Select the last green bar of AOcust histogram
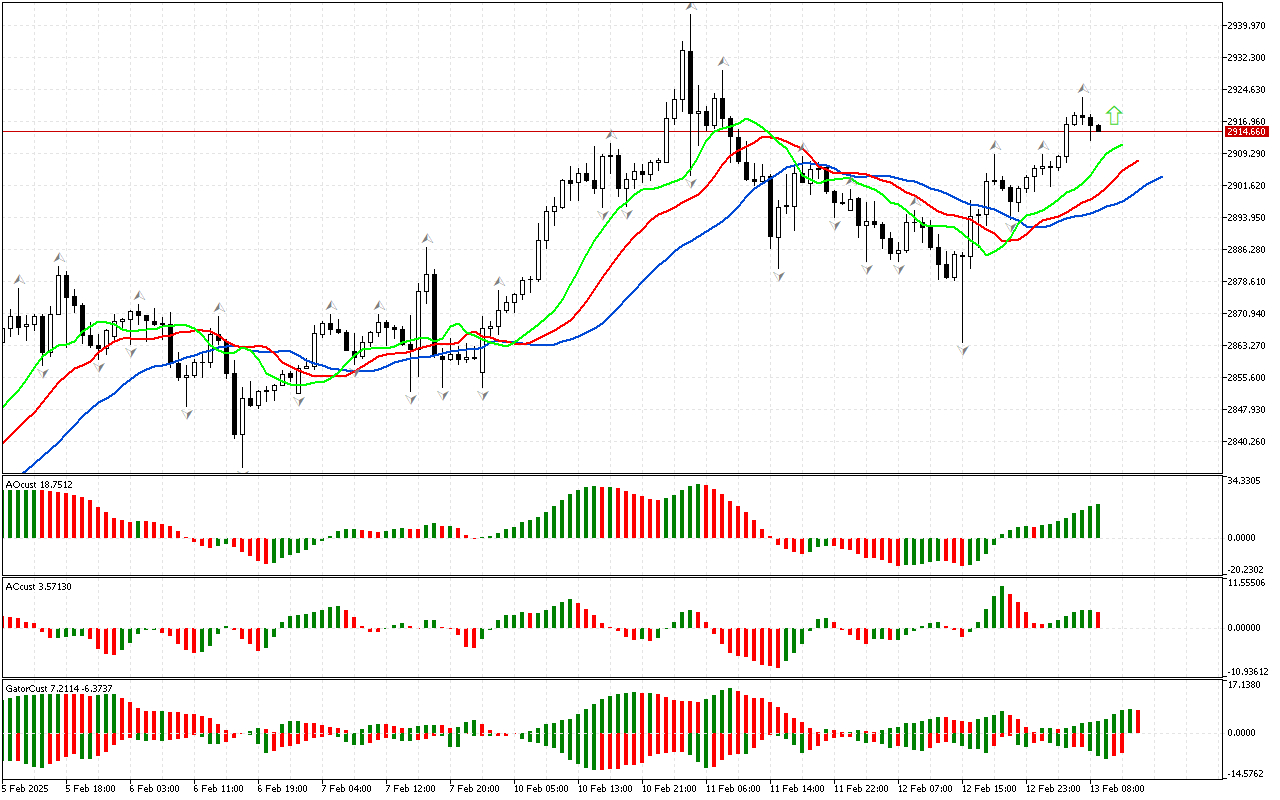 [1099, 521]
